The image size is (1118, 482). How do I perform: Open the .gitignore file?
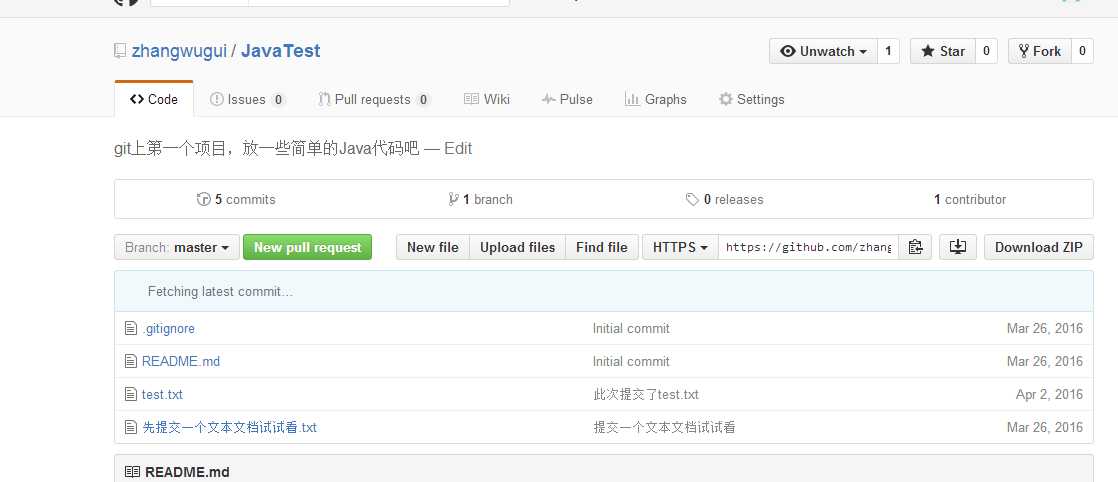(x=168, y=329)
